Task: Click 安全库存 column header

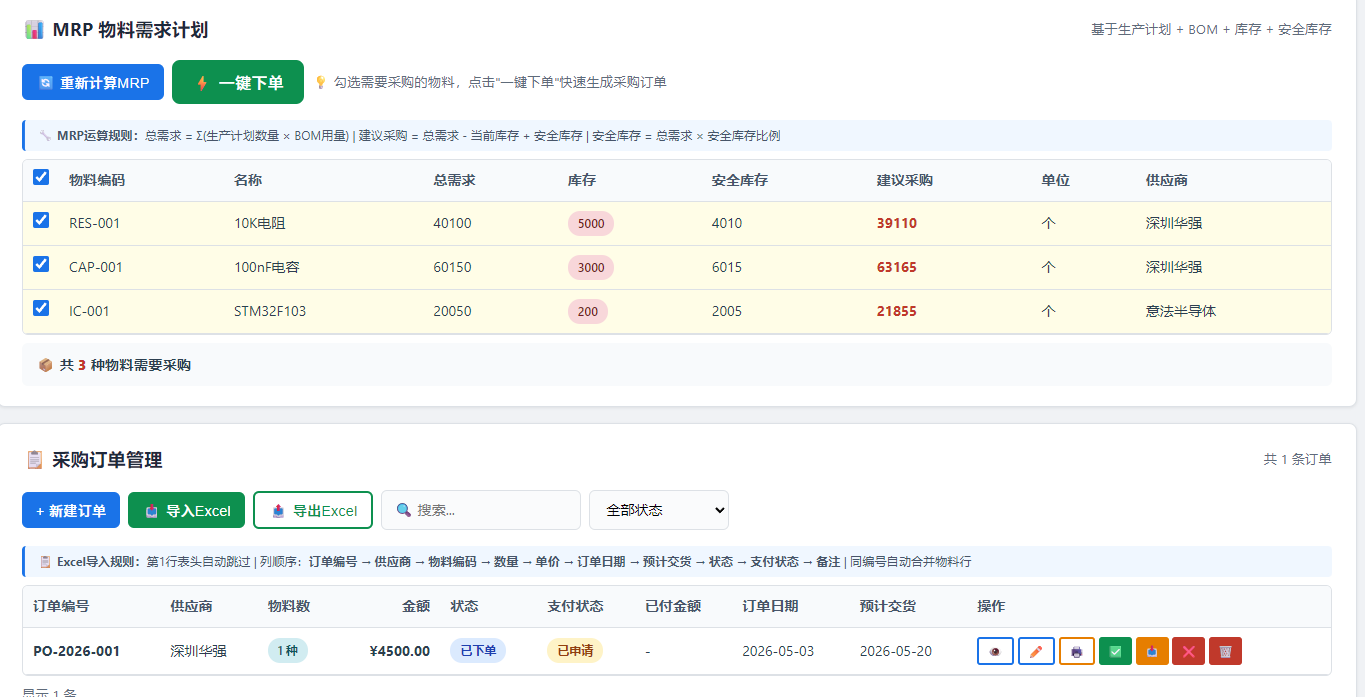Action: click(740, 180)
